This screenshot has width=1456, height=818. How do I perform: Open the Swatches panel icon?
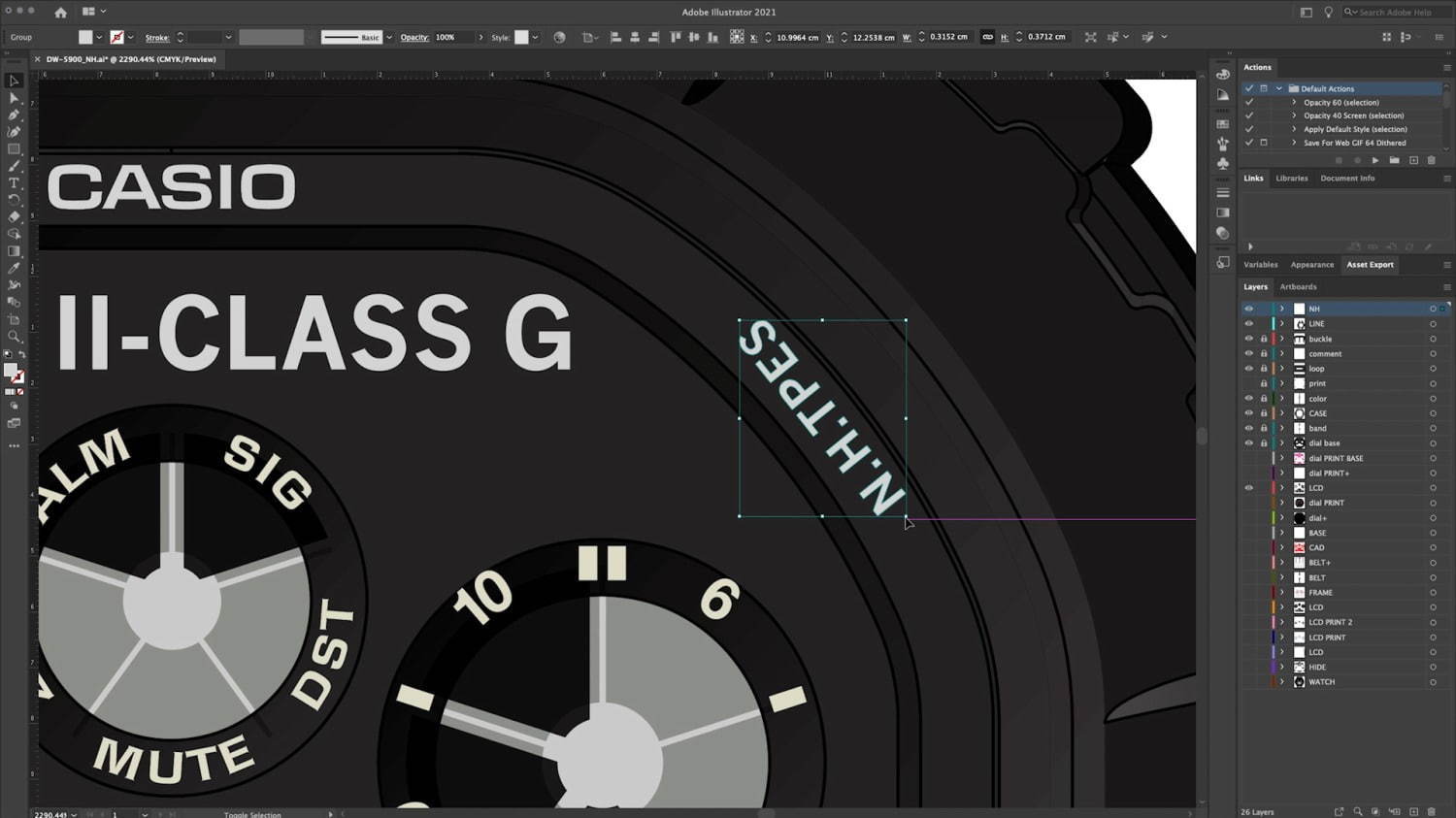[1223, 123]
